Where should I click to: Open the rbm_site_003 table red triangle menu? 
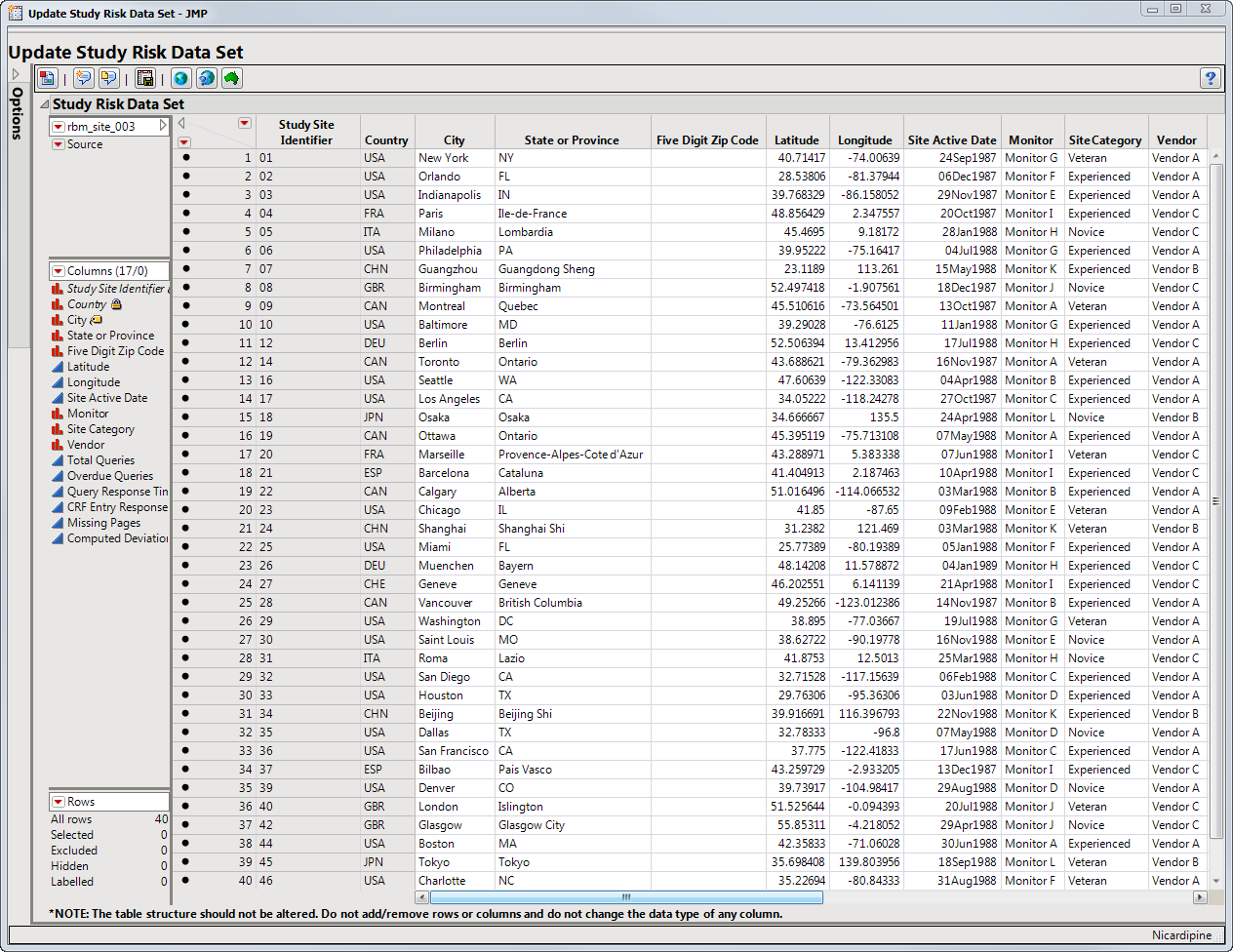[59, 127]
